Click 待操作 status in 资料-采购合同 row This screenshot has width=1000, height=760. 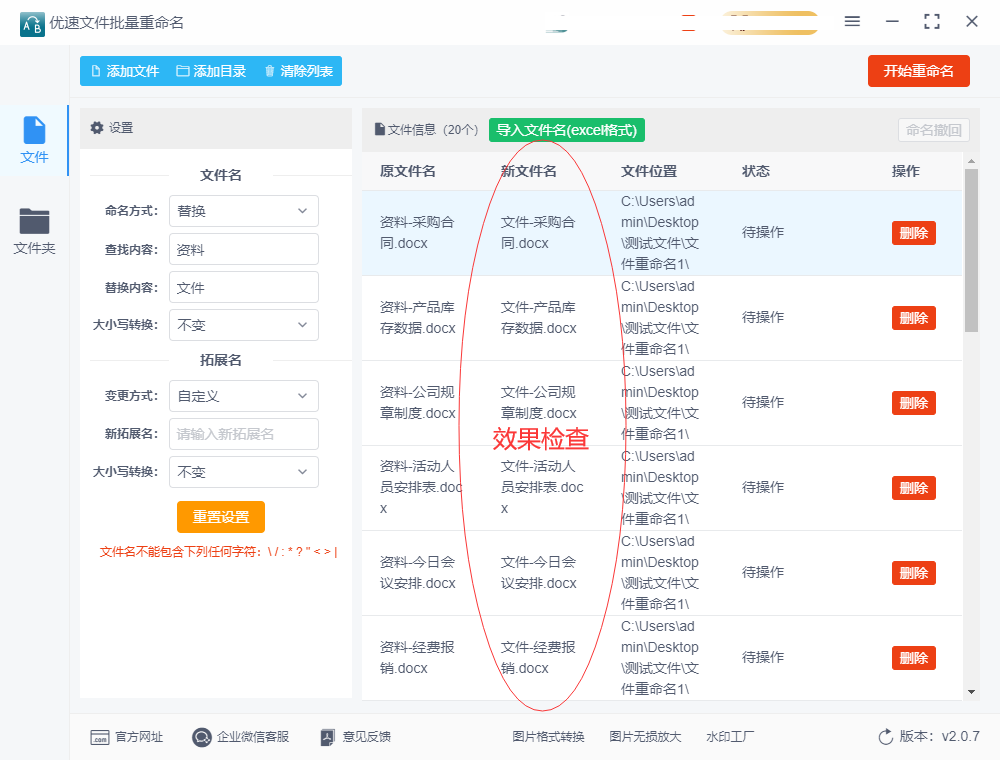[x=763, y=232]
